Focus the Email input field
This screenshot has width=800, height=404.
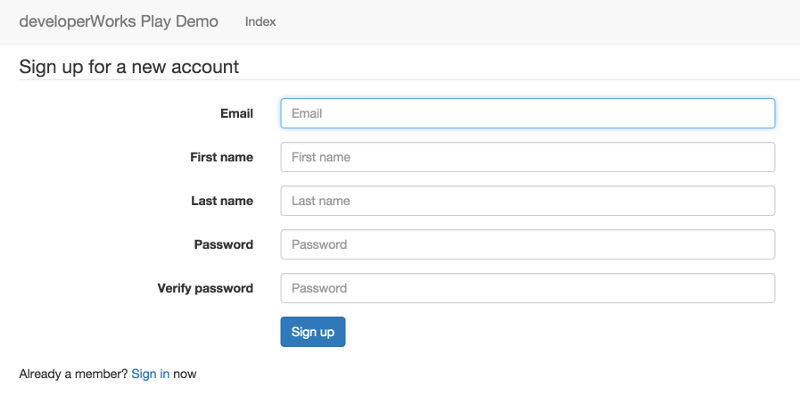pyautogui.click(x=527, y=113)
